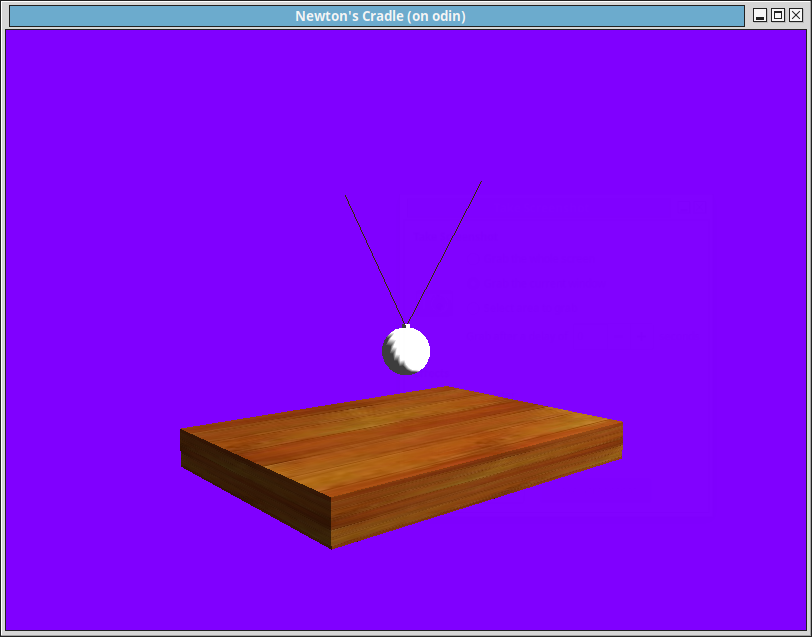Image resolution: width=812 pixels, height=637 pixels.
Task: Click the white pendulum ball
Action: click(x=406, y=351)
